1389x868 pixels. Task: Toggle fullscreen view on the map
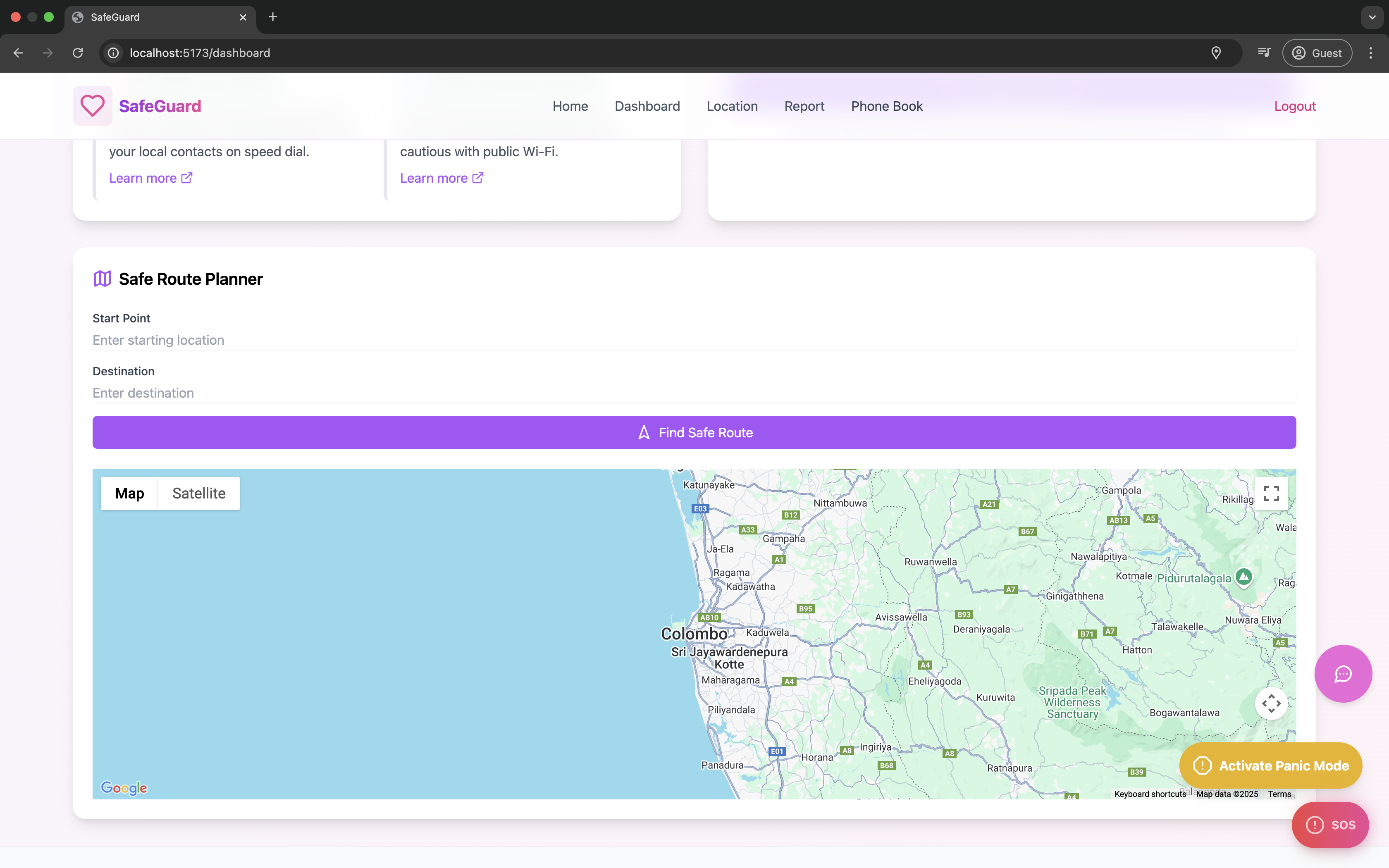(1271, 493)
